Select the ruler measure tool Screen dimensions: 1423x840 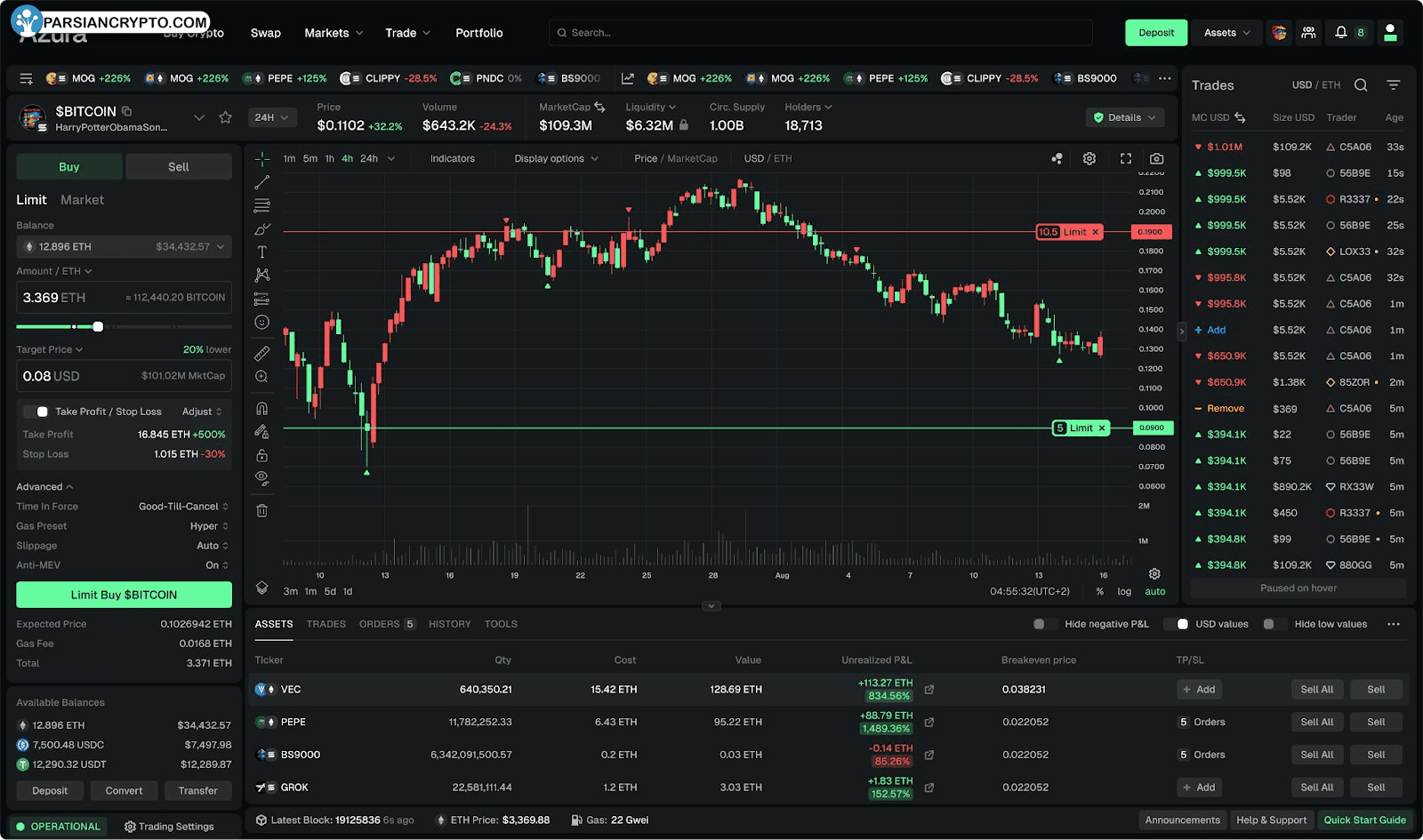[x=262, y=353]
